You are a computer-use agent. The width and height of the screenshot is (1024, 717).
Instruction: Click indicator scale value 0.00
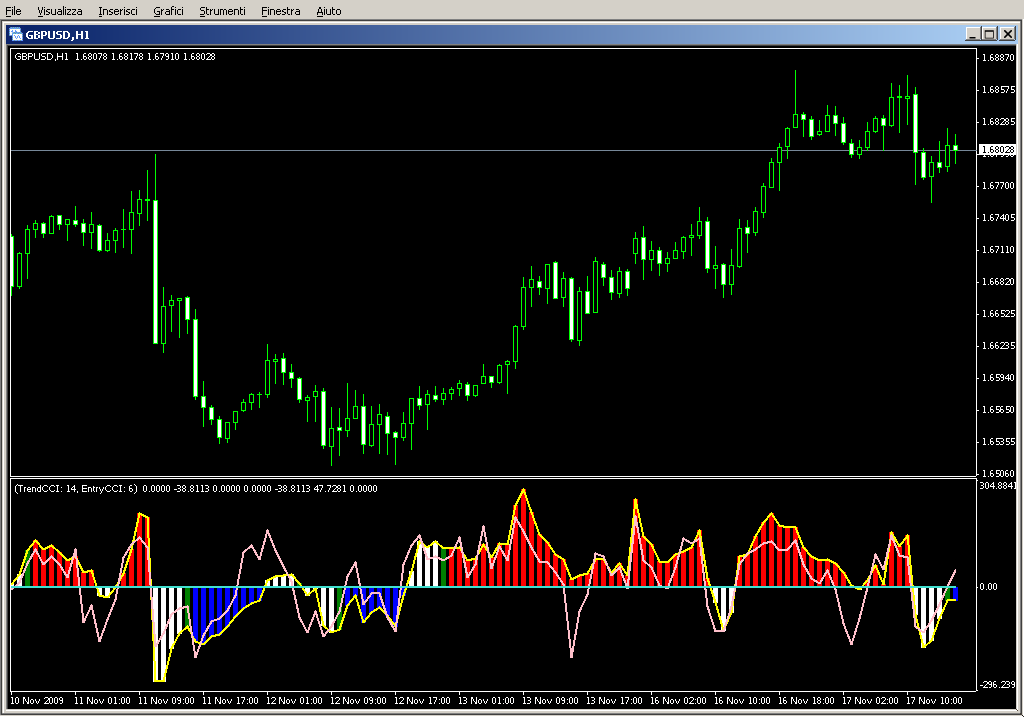click(x=988, y=586)
